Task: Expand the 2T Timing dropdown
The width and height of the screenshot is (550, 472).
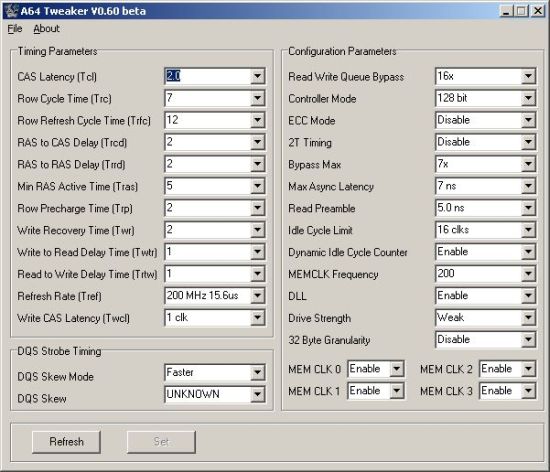Action: pos(528,142)
